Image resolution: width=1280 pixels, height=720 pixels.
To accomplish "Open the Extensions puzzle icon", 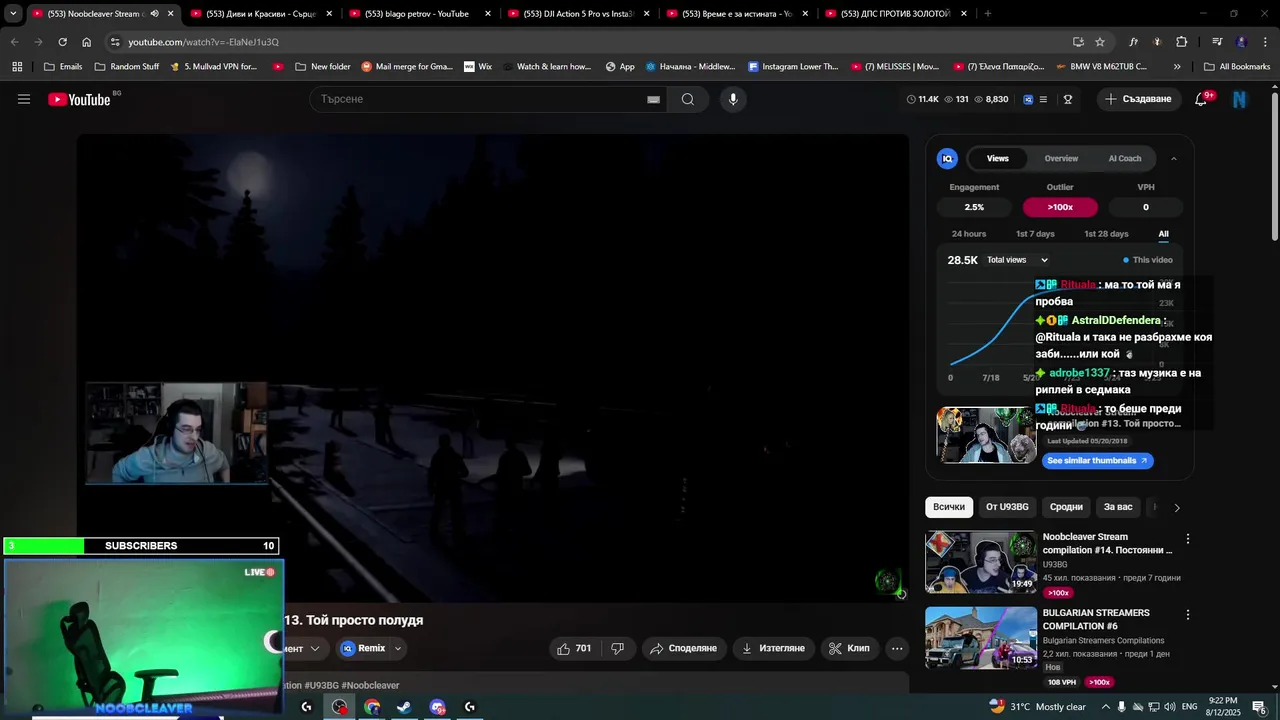I will click(x=1182, y=42).
